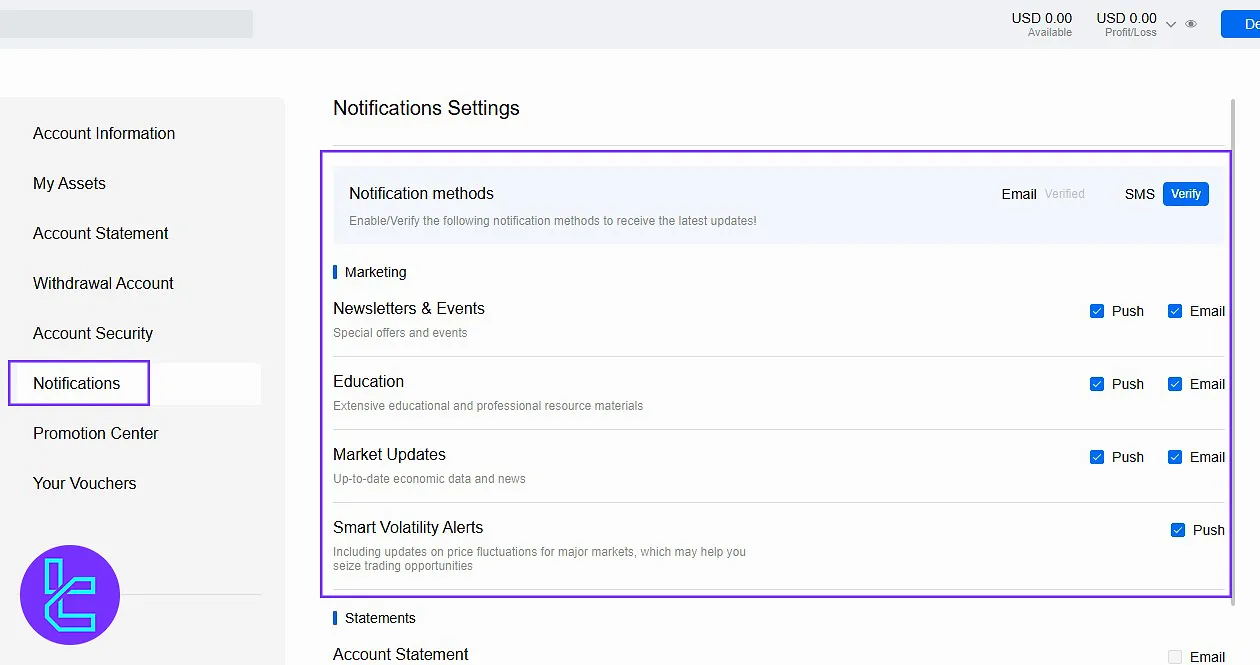This screenshot has height=665, width=1260.
Task: Open Account Information menu item
Action: point(104,133)
